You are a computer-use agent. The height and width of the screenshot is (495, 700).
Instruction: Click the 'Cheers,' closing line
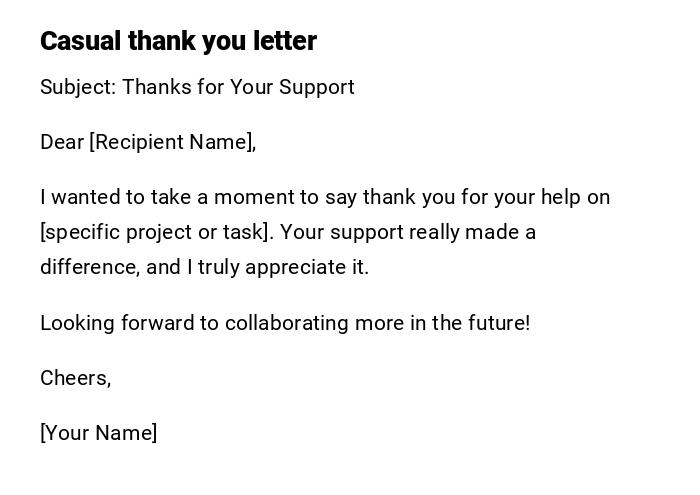[75, 378]
